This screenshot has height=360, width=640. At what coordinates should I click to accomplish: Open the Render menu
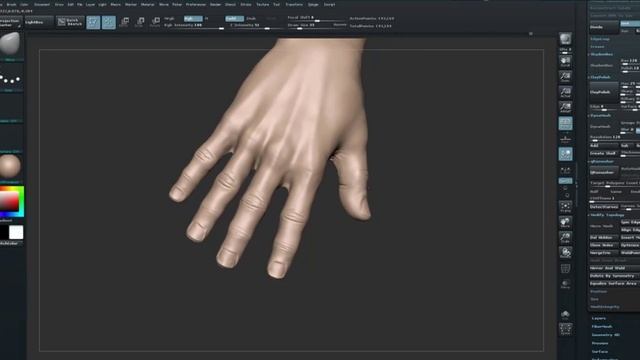(x=215, y=4)
